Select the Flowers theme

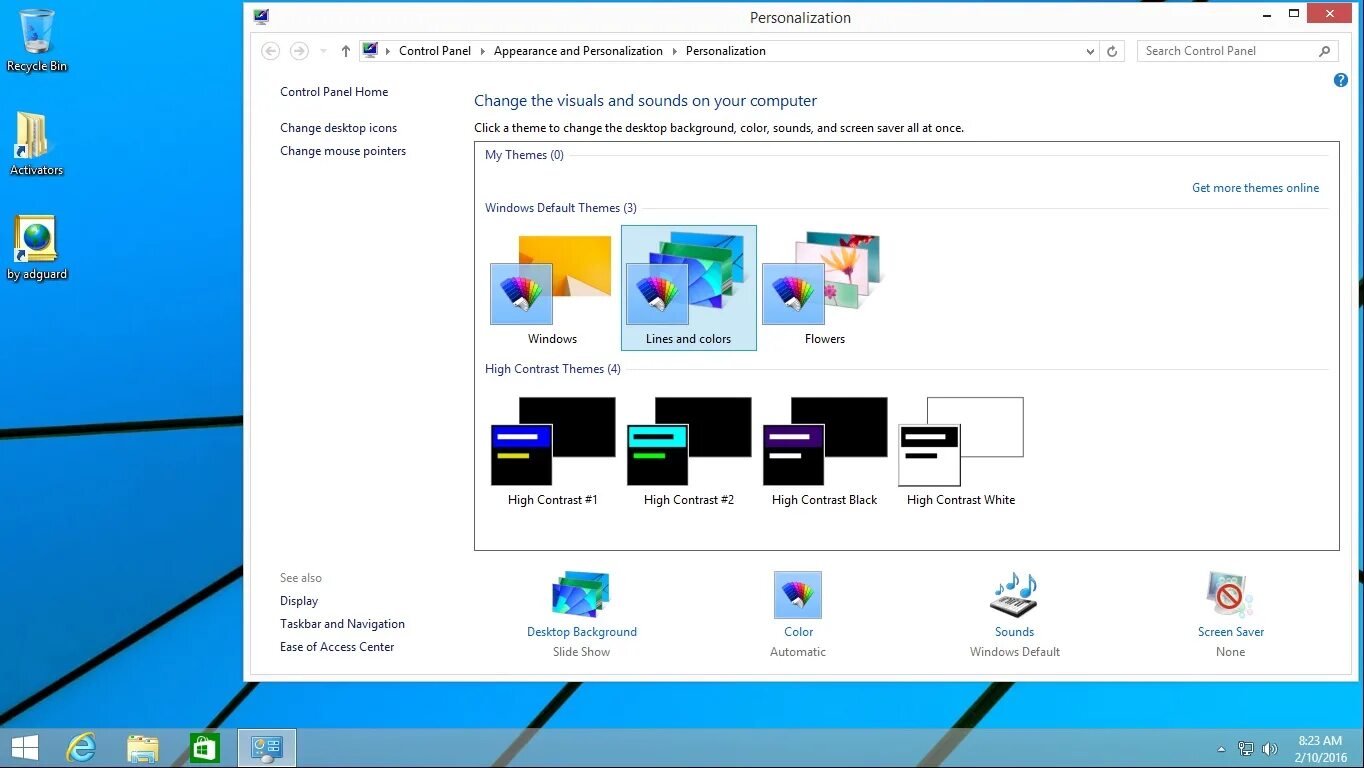point(824,288)
